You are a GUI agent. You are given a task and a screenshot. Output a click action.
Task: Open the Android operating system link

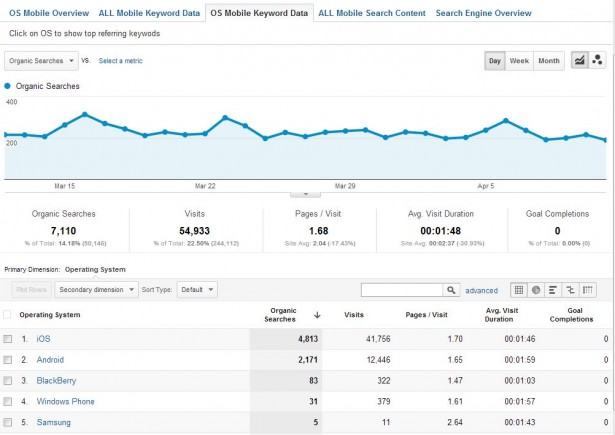(50, 360)
